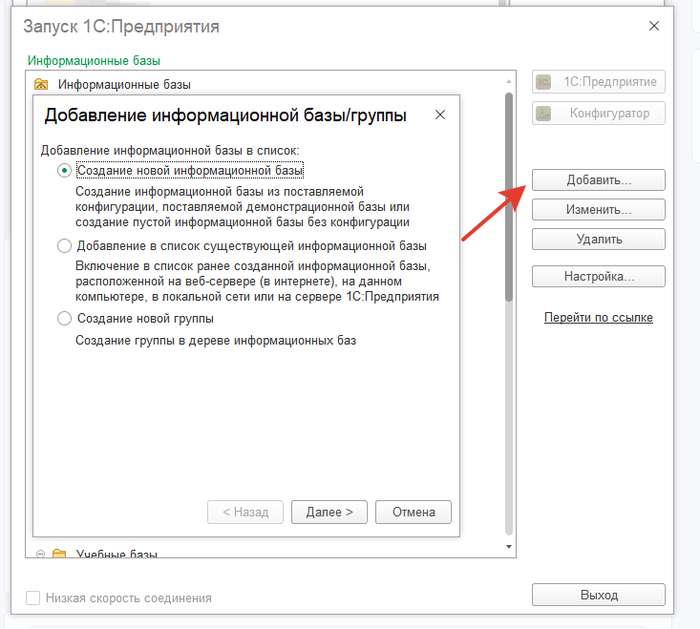Click the 'Далее >' button

(x=329, y=512)
